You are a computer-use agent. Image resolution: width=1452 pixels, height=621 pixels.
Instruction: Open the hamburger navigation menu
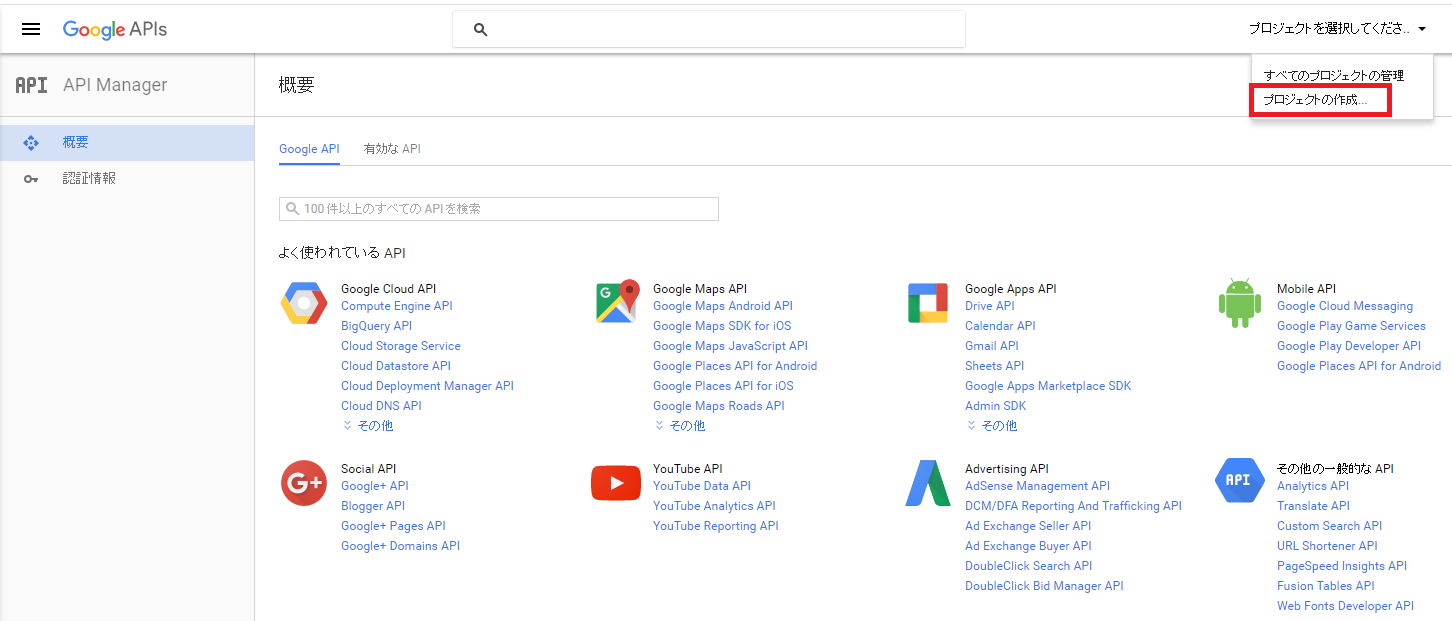point(31,29)
